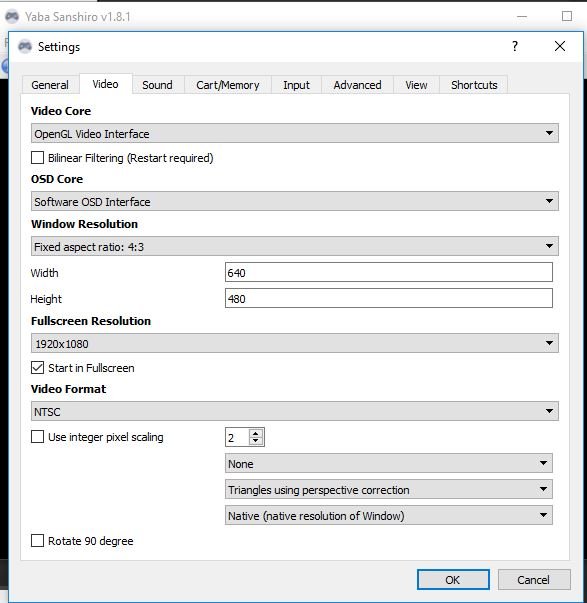
Task: Expand the 1920x1080 fullscreen resolution list
Action: [295, 343]
